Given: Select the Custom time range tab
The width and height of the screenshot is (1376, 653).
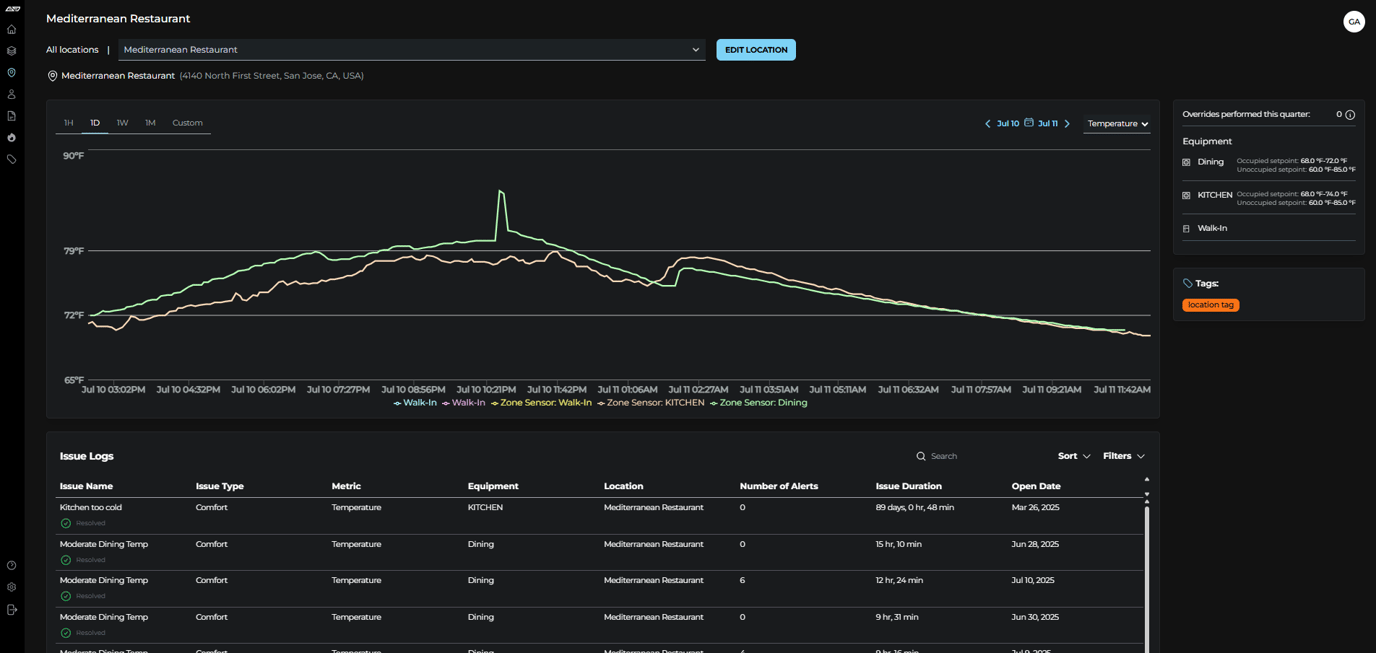Looking at the screenshot, I should pyautogui.click(x=187, y=123).
